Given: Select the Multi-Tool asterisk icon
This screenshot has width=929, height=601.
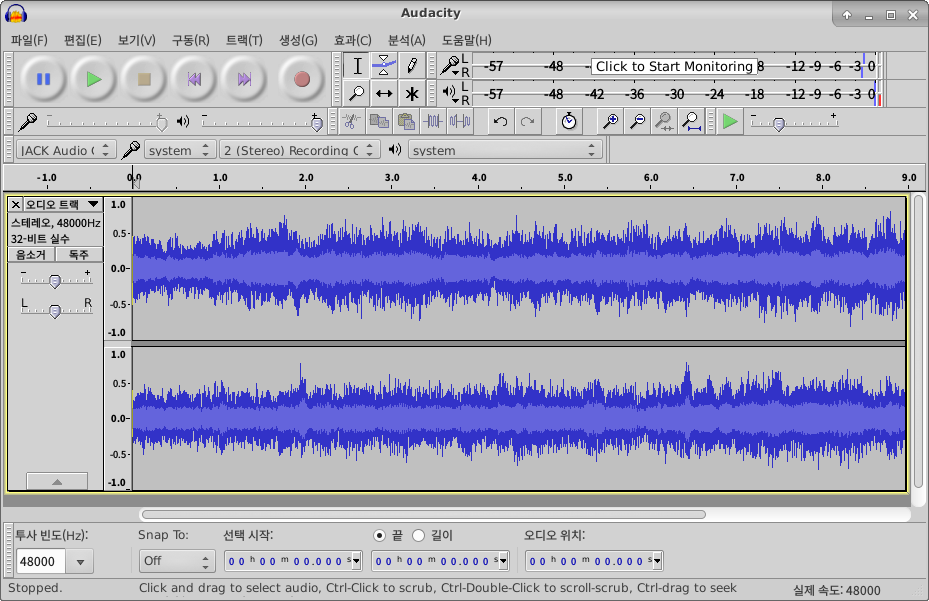Looking at the screenshot, I should pyautogui.click(x=411, y=93).
